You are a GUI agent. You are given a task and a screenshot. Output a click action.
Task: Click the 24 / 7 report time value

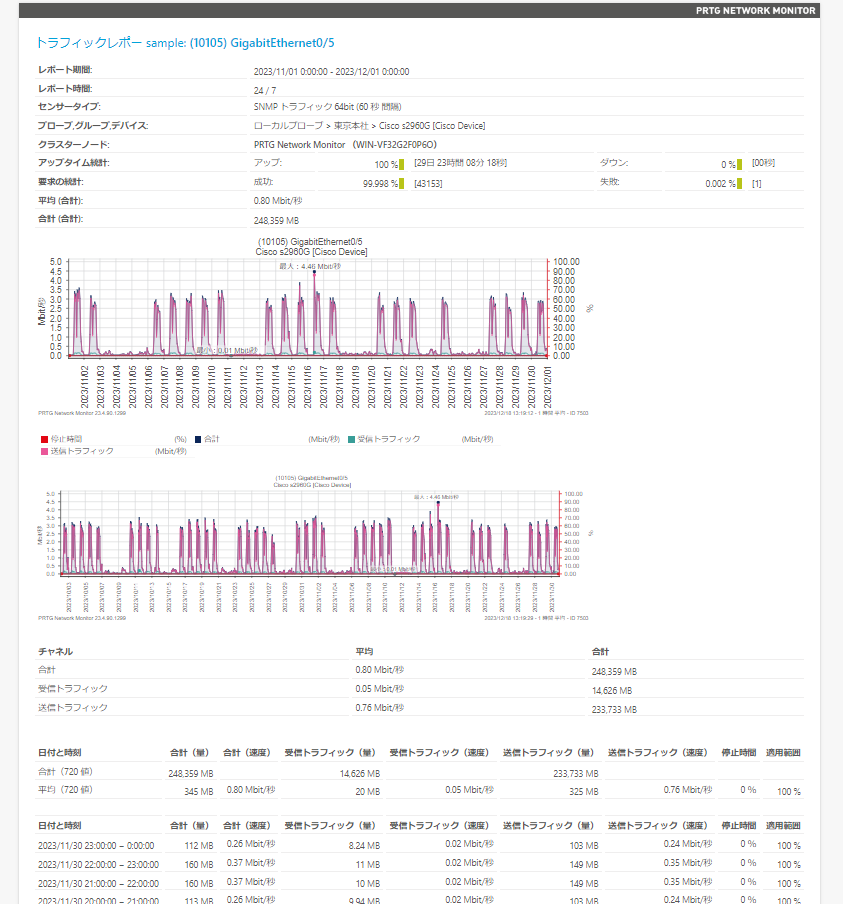(265, 91)
